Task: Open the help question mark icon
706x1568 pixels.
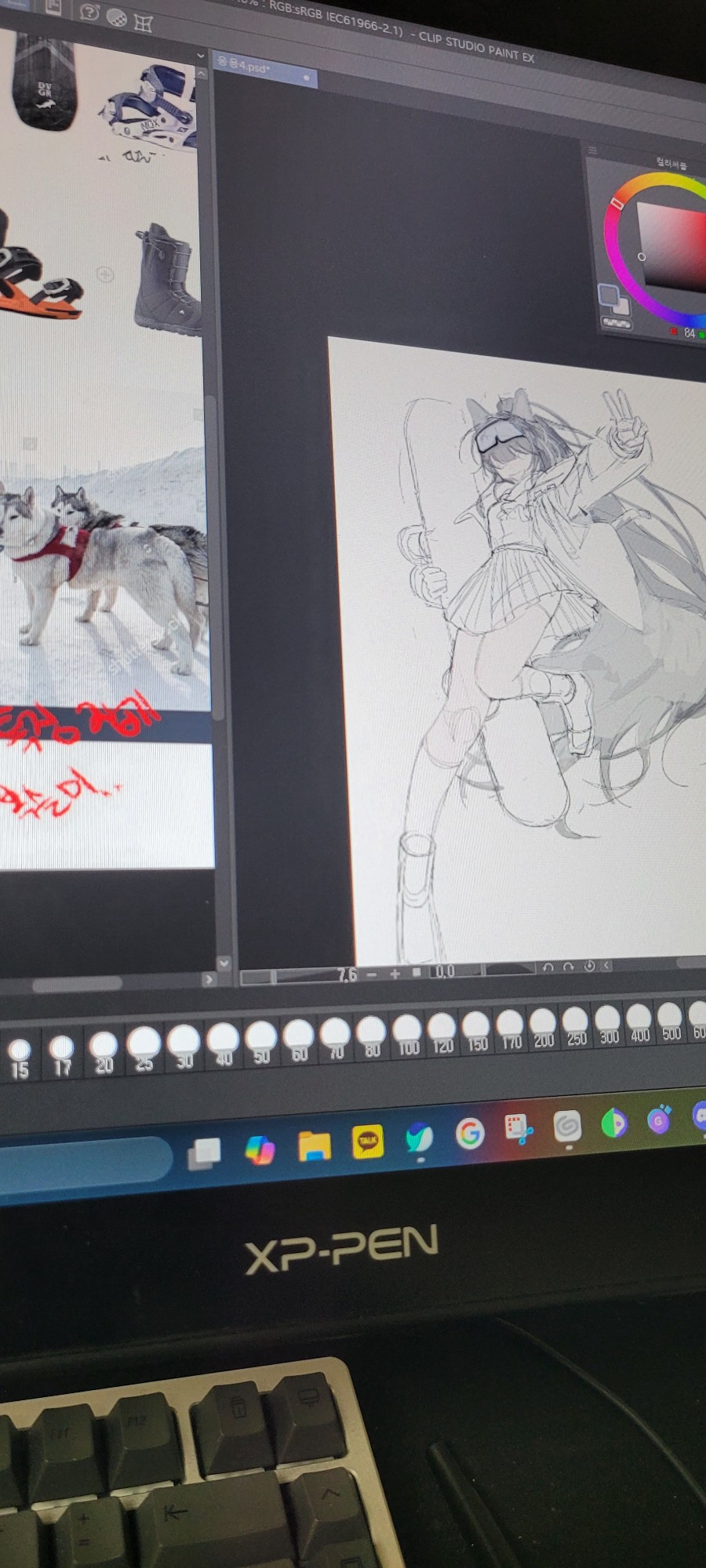Action: click(90, 13)
